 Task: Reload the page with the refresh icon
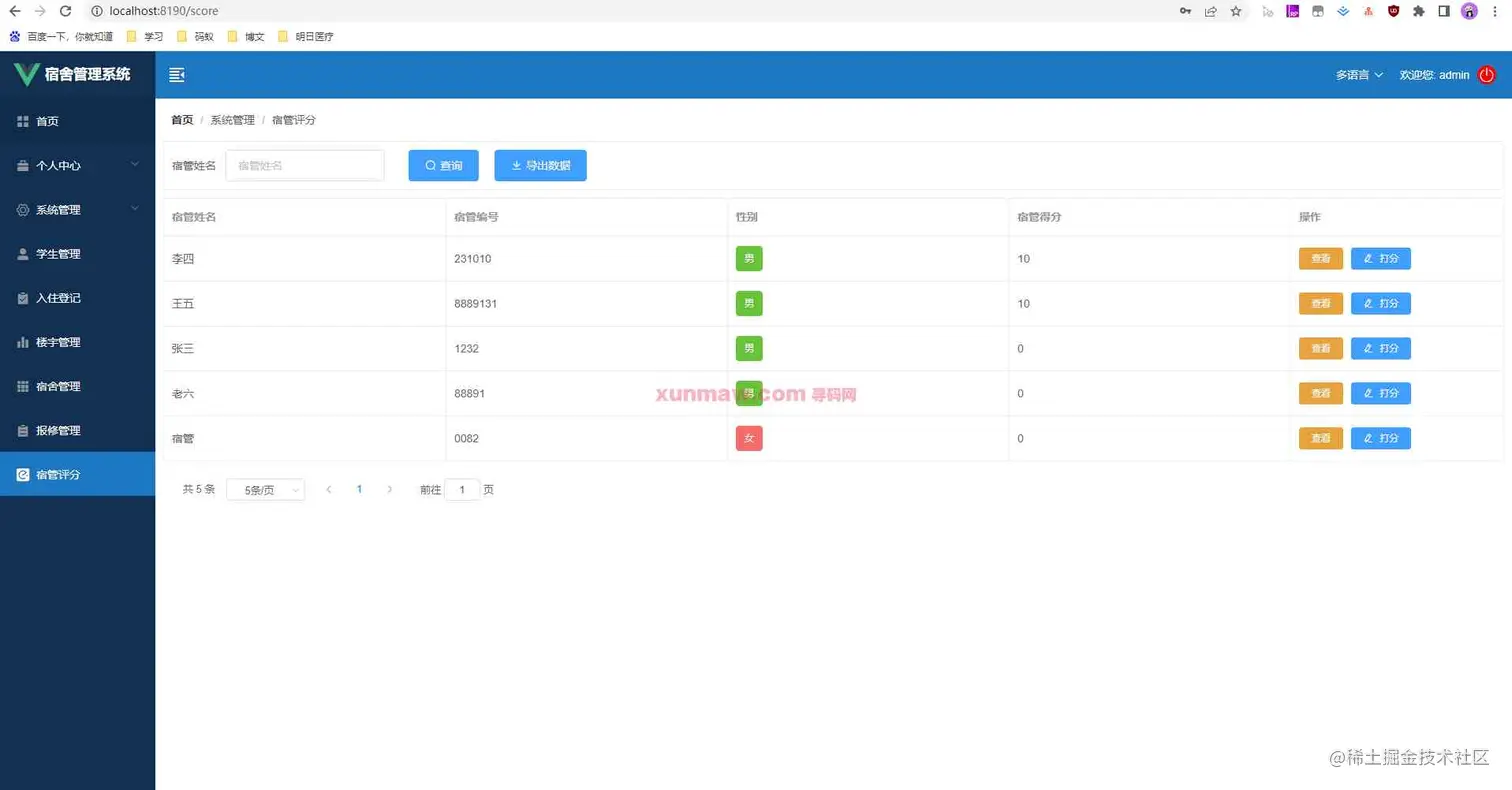66,11
